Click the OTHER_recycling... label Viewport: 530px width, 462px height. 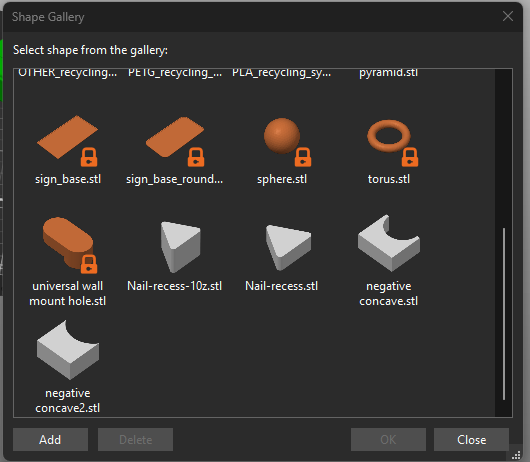68,72
